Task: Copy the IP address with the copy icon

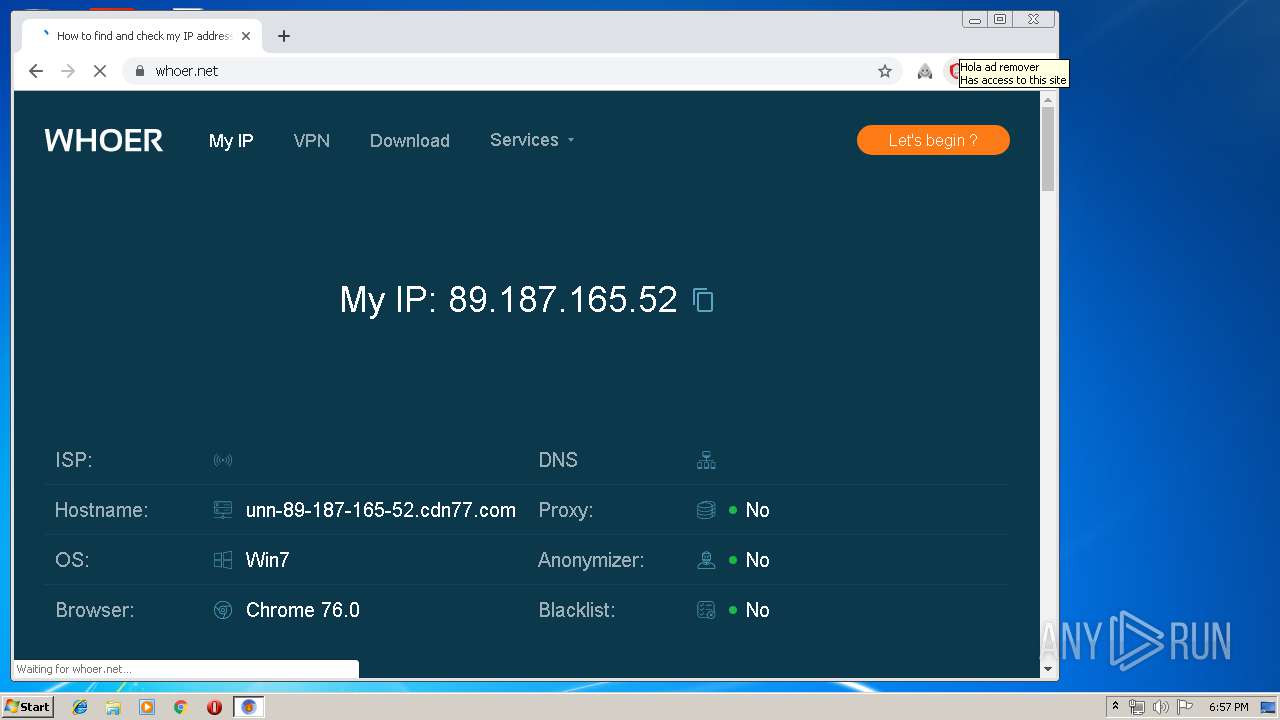Action: tap(703, 300)
